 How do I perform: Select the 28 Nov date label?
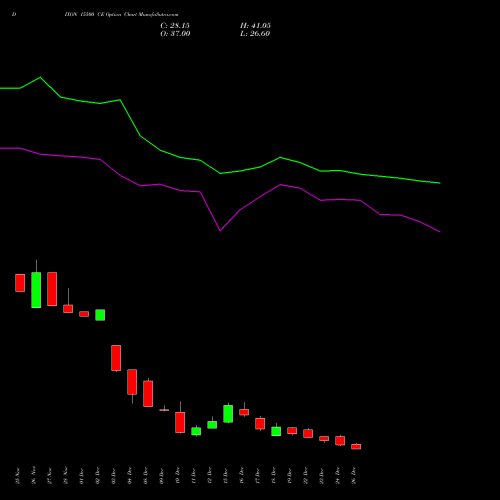click(x=66, y=476)
